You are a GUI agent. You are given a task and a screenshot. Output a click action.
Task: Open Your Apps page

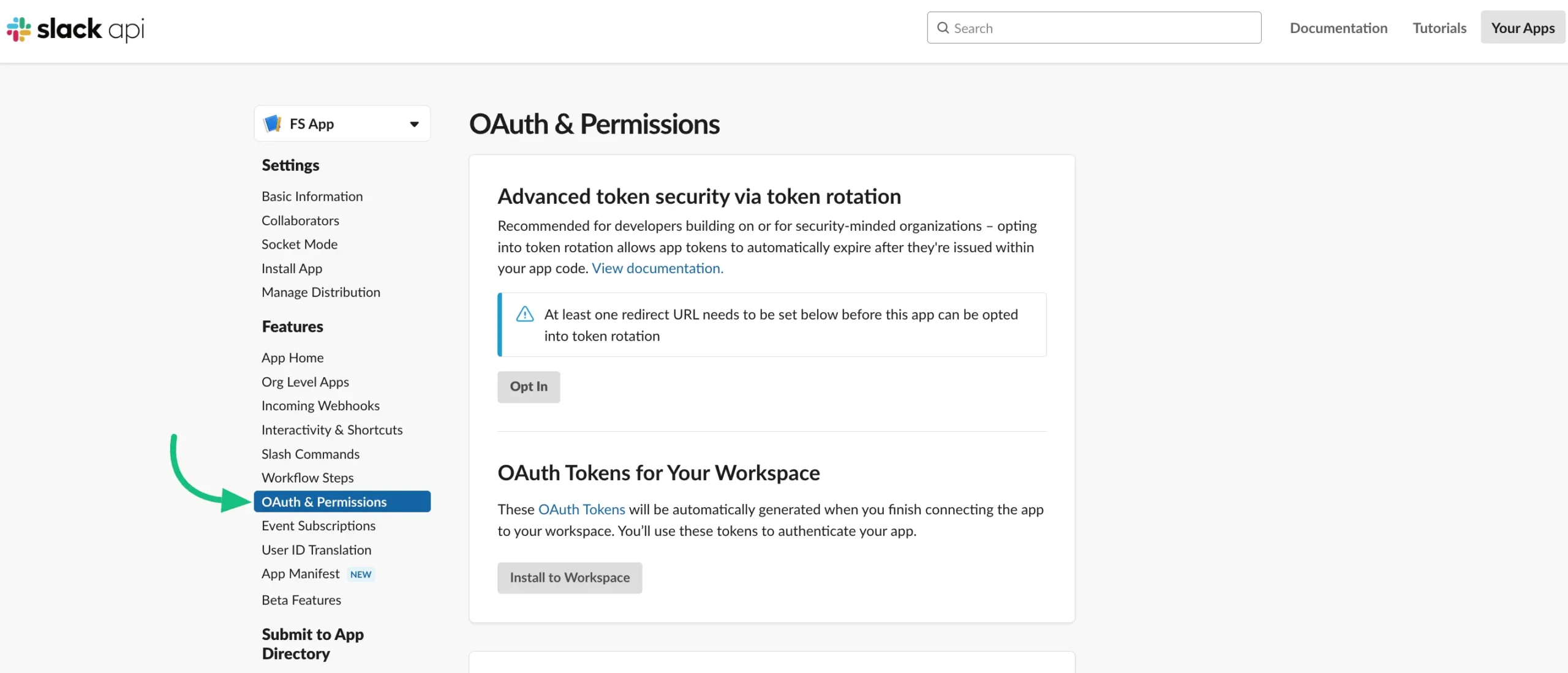(x=1523, y=28)
